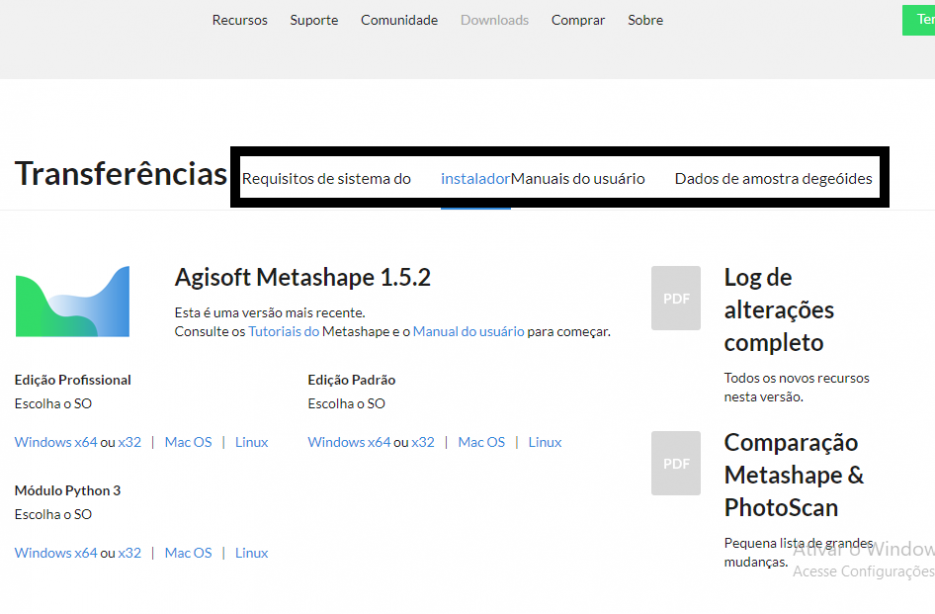Download Edição Padrão x32 installer
Image resolution: width=935 pixels, height=614 pixels.
coord(423,442)
